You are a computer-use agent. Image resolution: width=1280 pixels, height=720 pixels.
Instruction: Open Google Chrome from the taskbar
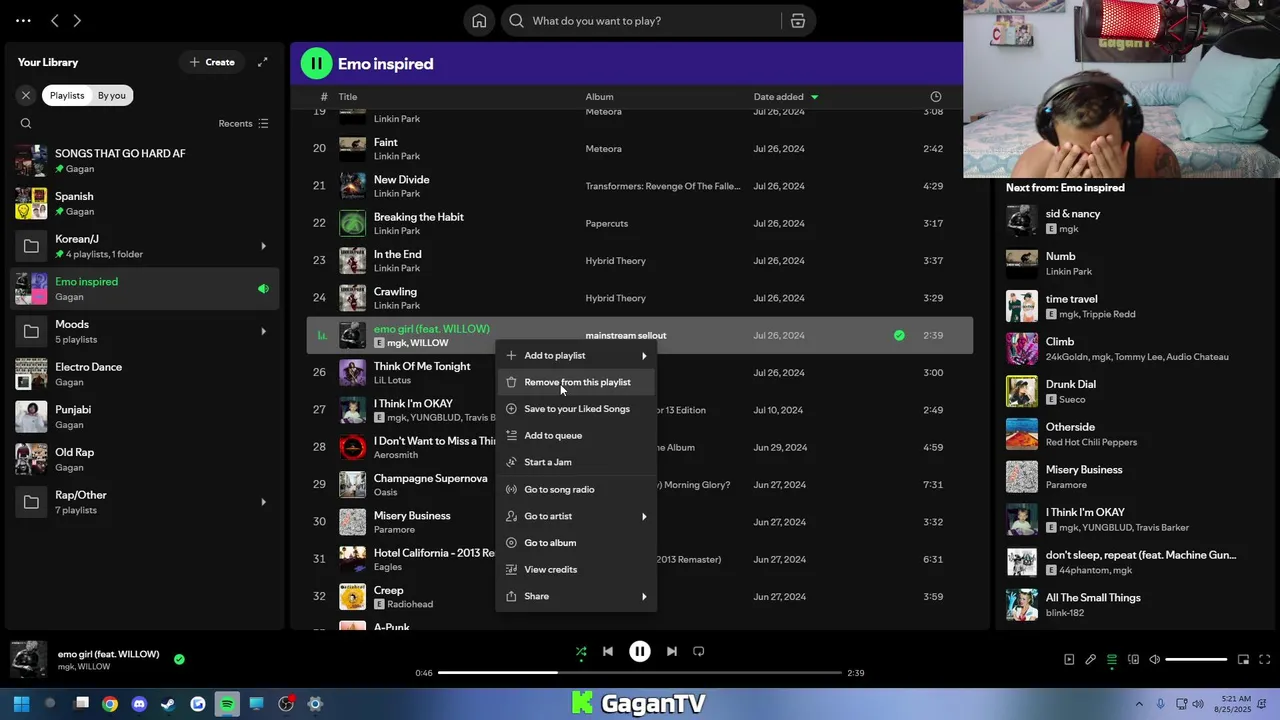pos(110,704)
